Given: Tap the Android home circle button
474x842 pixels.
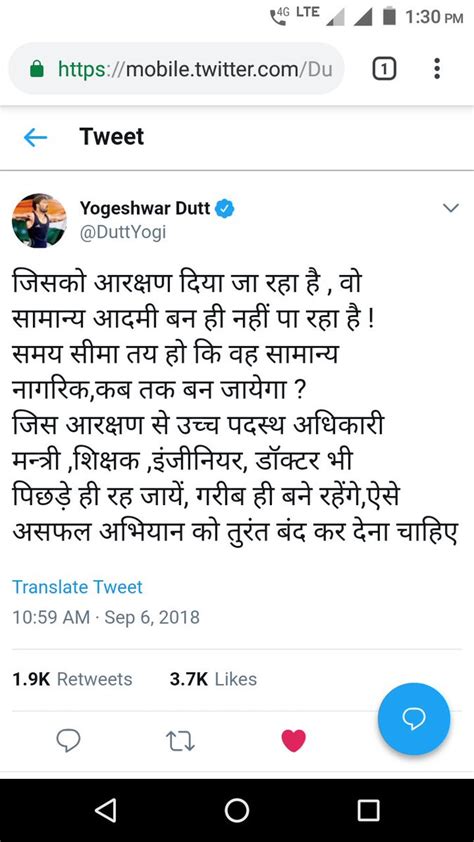Looking at the screenshot, I should (237, 810).
